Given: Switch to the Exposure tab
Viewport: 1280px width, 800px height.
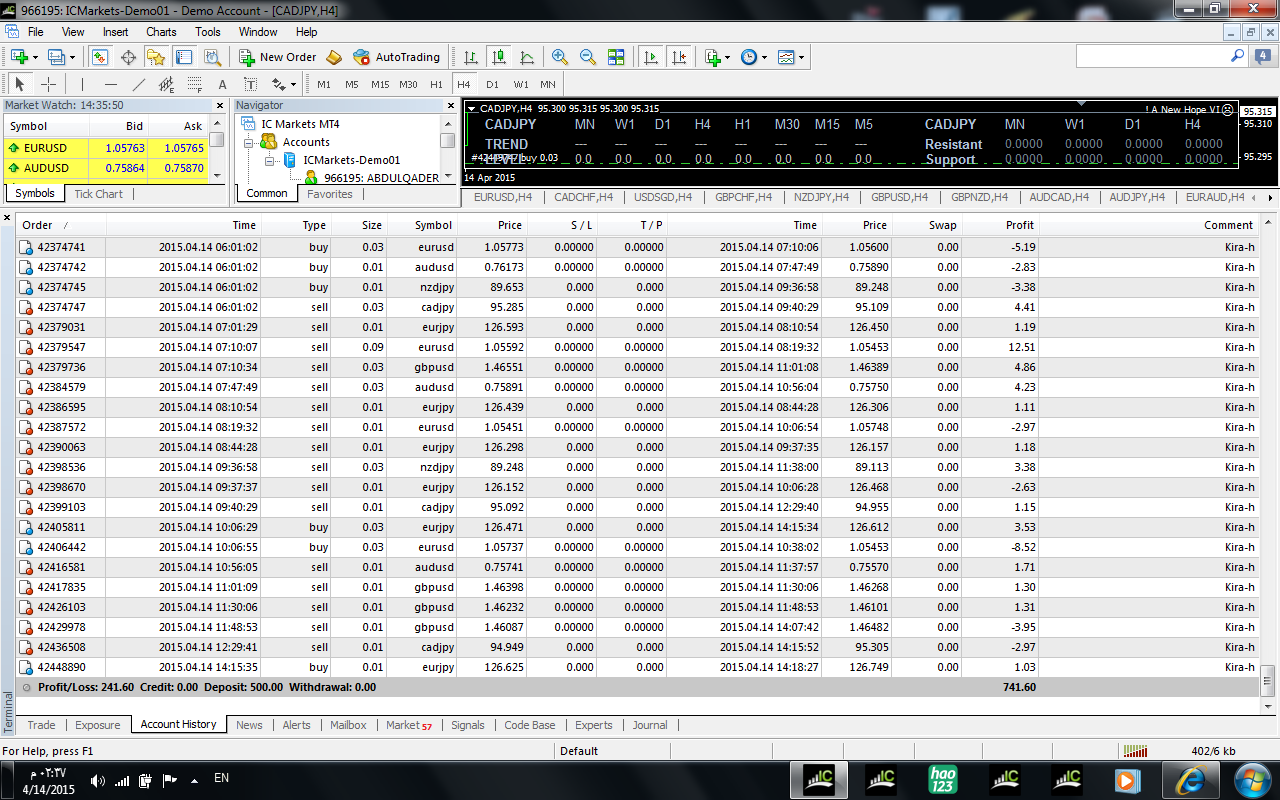Looking at the screenshot, I should [x=97, y=725].
